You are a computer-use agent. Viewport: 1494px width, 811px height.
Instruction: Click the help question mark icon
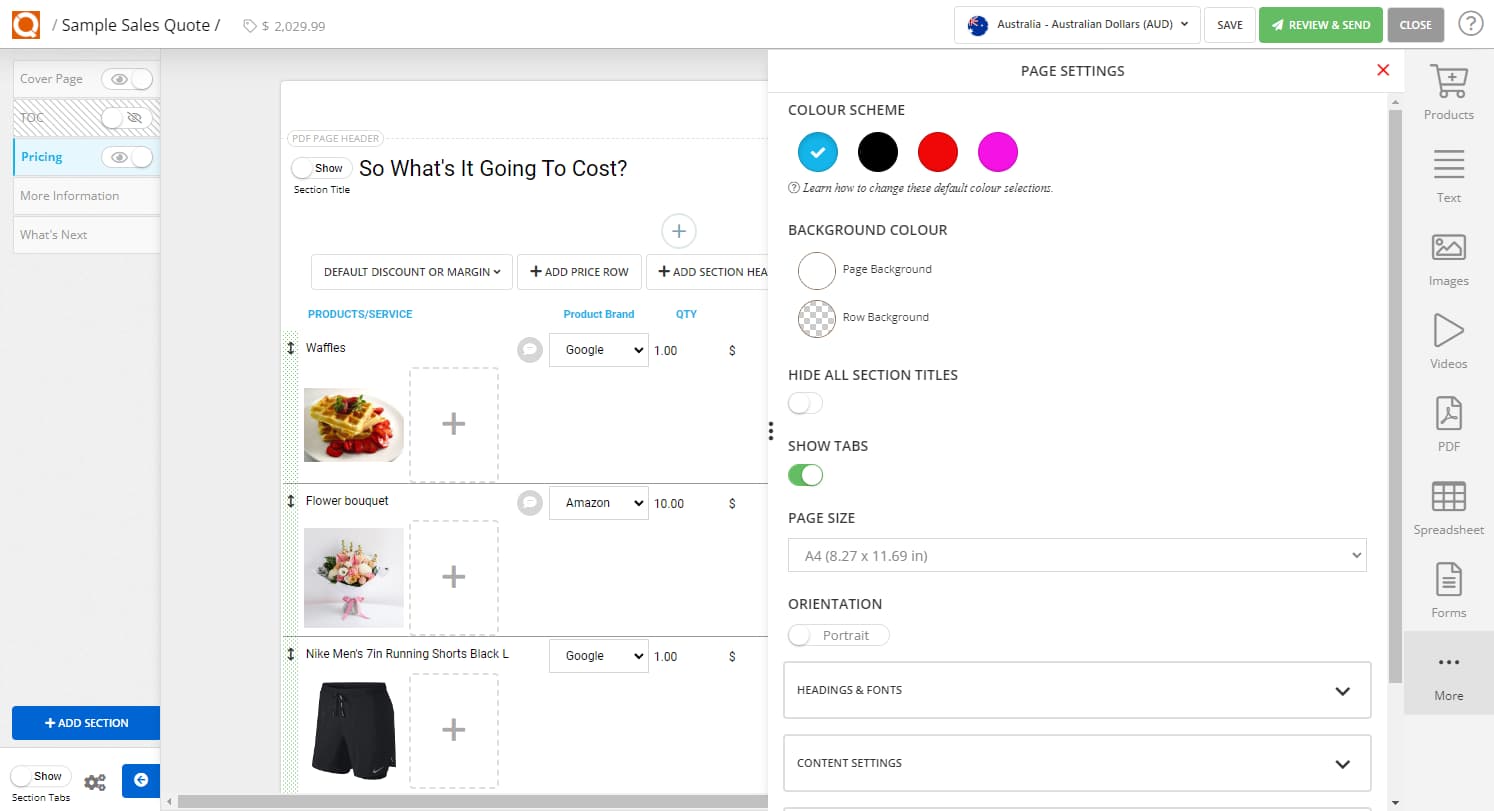[1470, 24]
